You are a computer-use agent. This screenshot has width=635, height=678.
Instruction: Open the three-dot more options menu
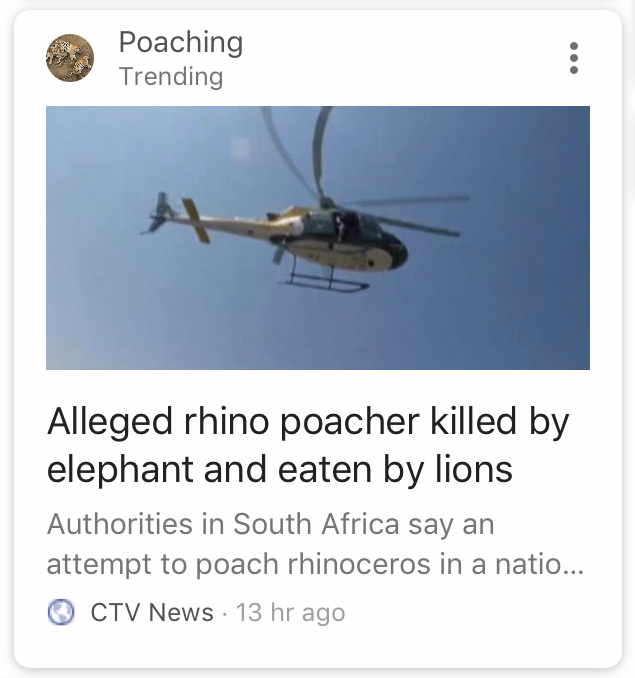pyautogui.click(x=573, y=58)
